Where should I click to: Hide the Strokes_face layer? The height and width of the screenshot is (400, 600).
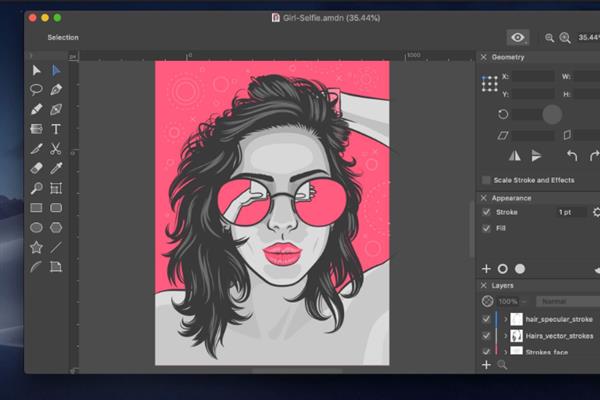(486, 351)
